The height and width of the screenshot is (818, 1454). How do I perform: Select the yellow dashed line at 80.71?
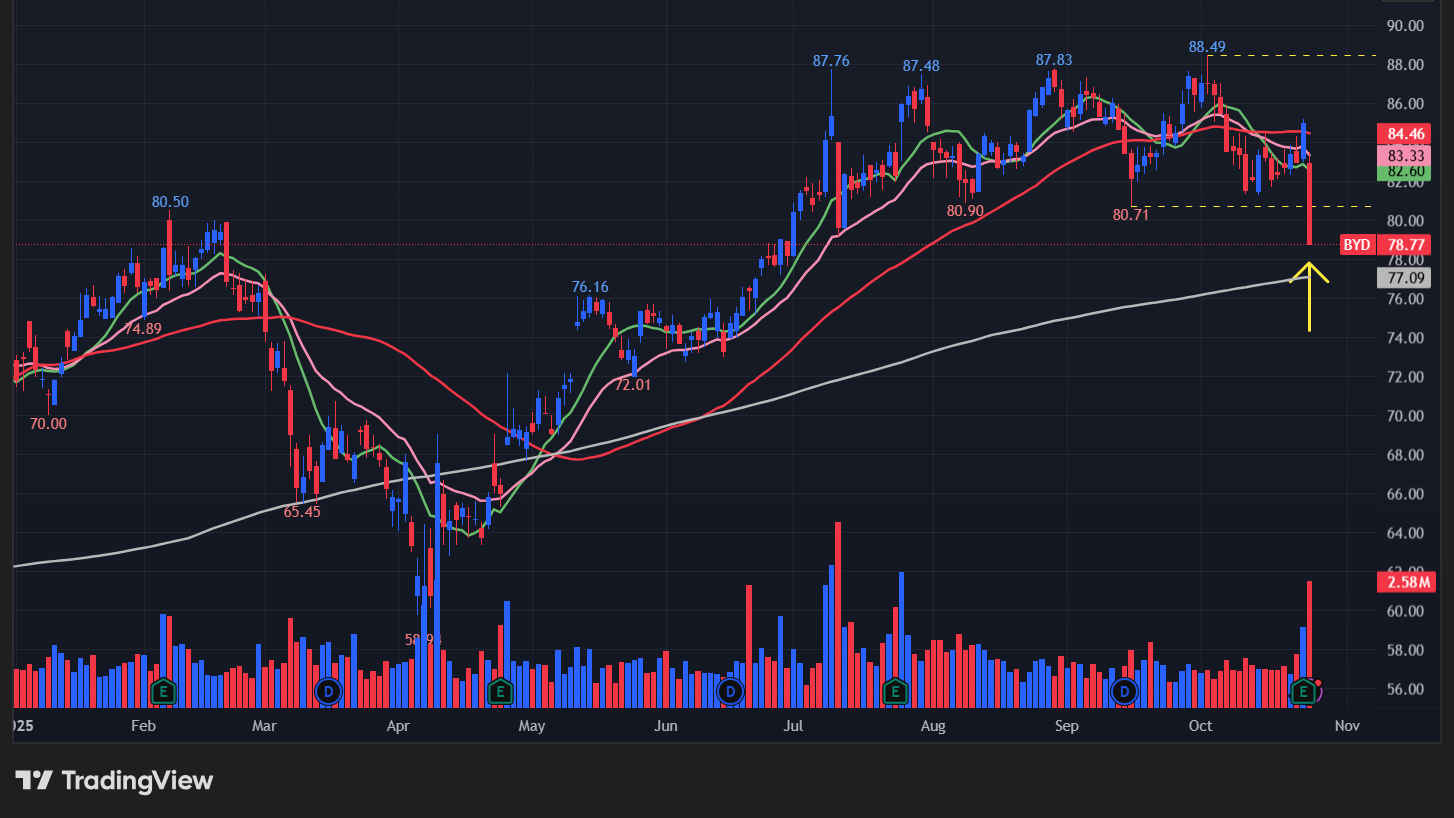click(x=1250, y=207)
